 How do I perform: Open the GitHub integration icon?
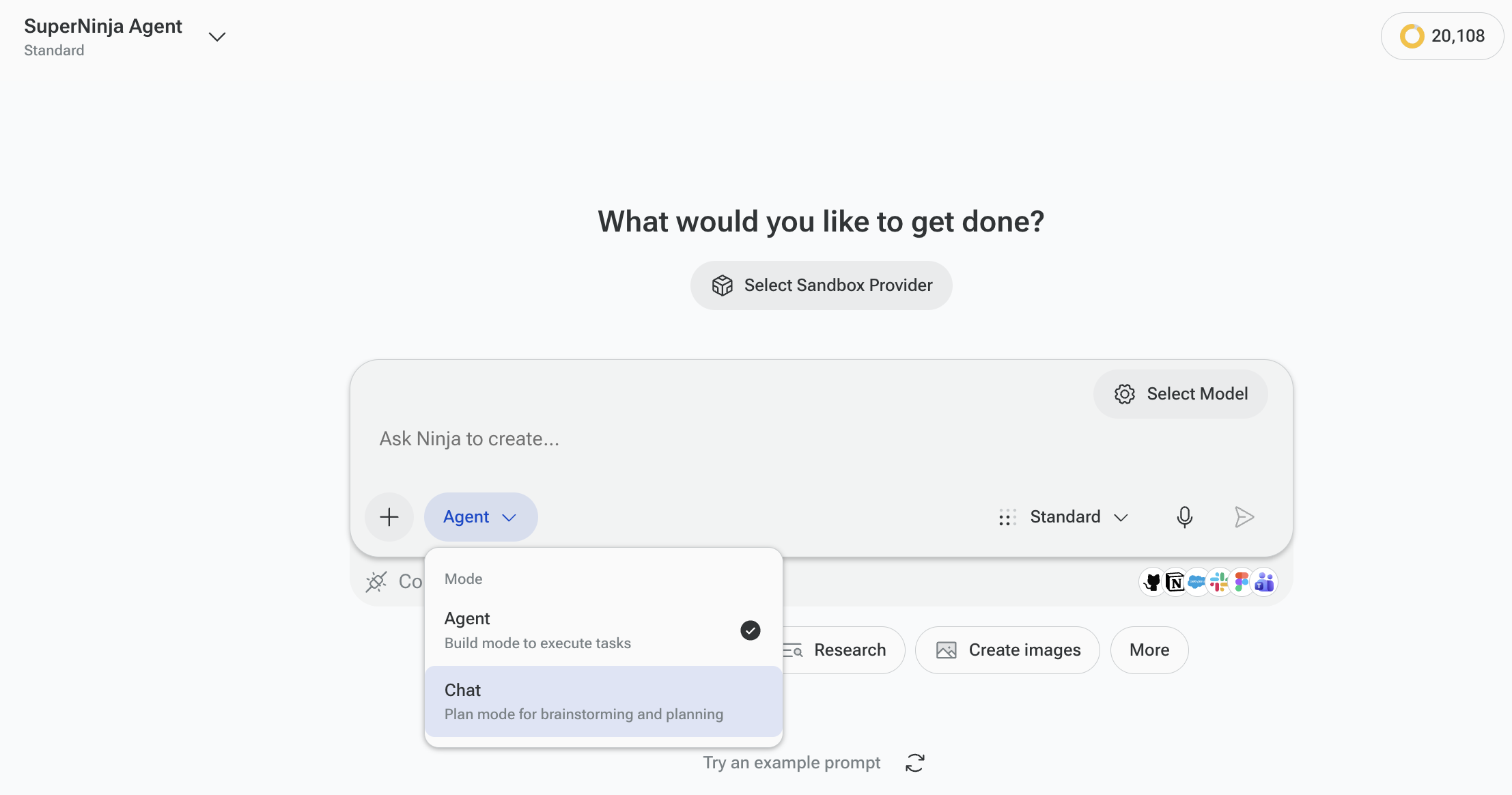(1153, 582)
